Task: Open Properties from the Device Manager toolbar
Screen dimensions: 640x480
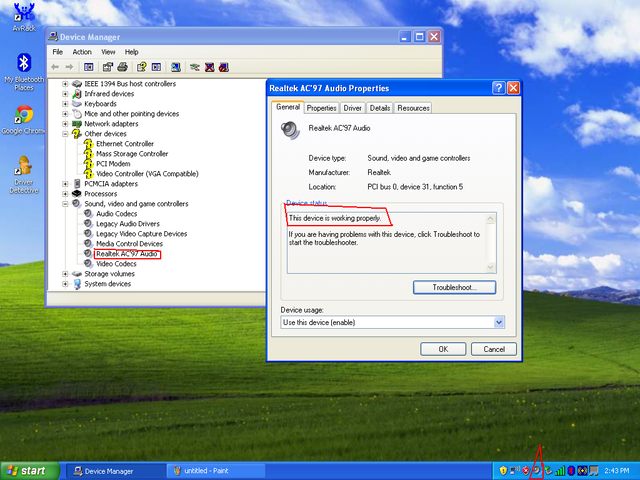Action: click(108, 67)
